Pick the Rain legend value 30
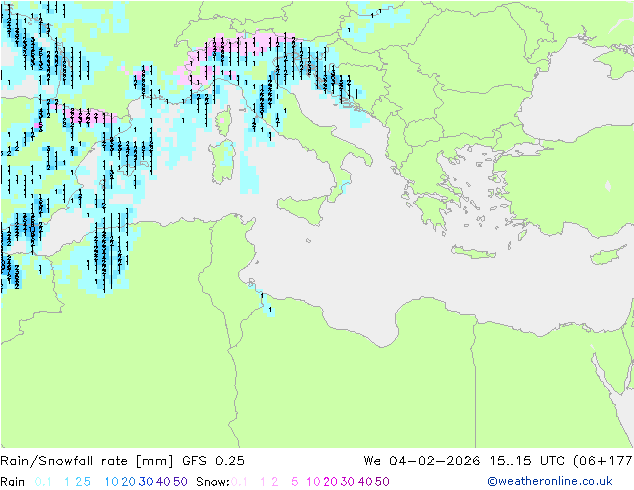The image size is (634, 490). [x=146, y=482]
